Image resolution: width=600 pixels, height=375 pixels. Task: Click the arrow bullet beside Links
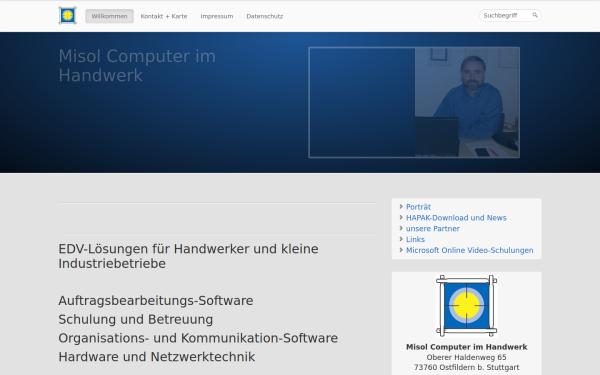tap(401, 239)
